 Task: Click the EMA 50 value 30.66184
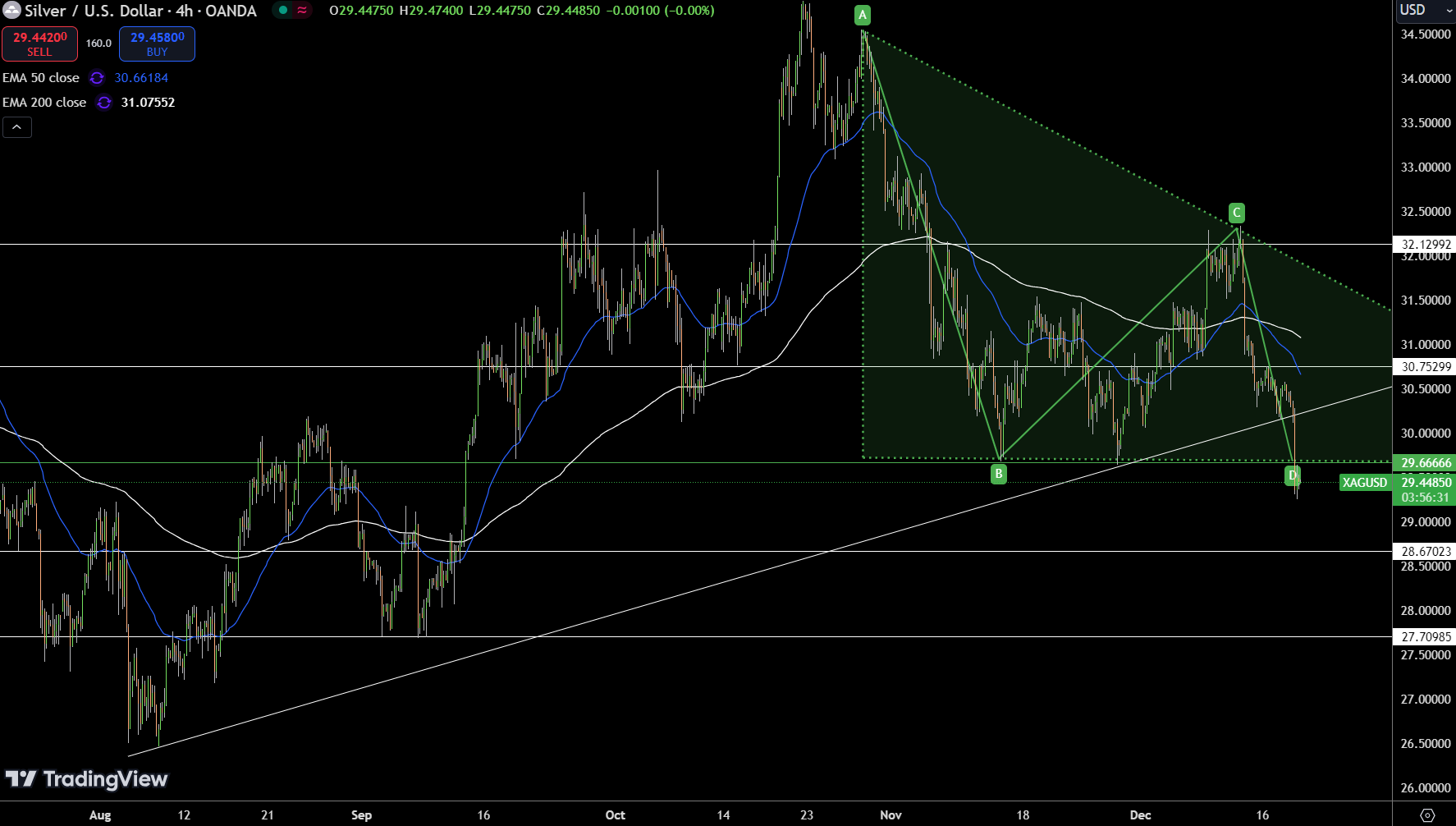tap(141, 78)
